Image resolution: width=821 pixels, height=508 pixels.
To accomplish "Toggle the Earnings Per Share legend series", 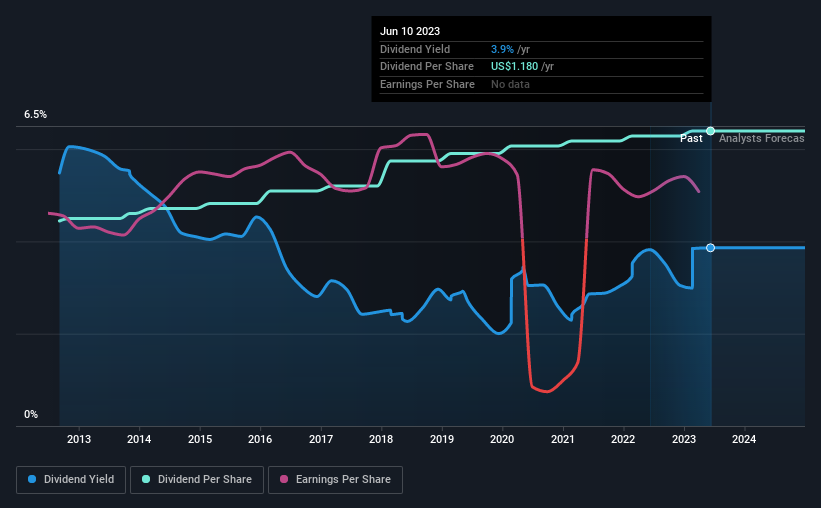I will [335, 480].
